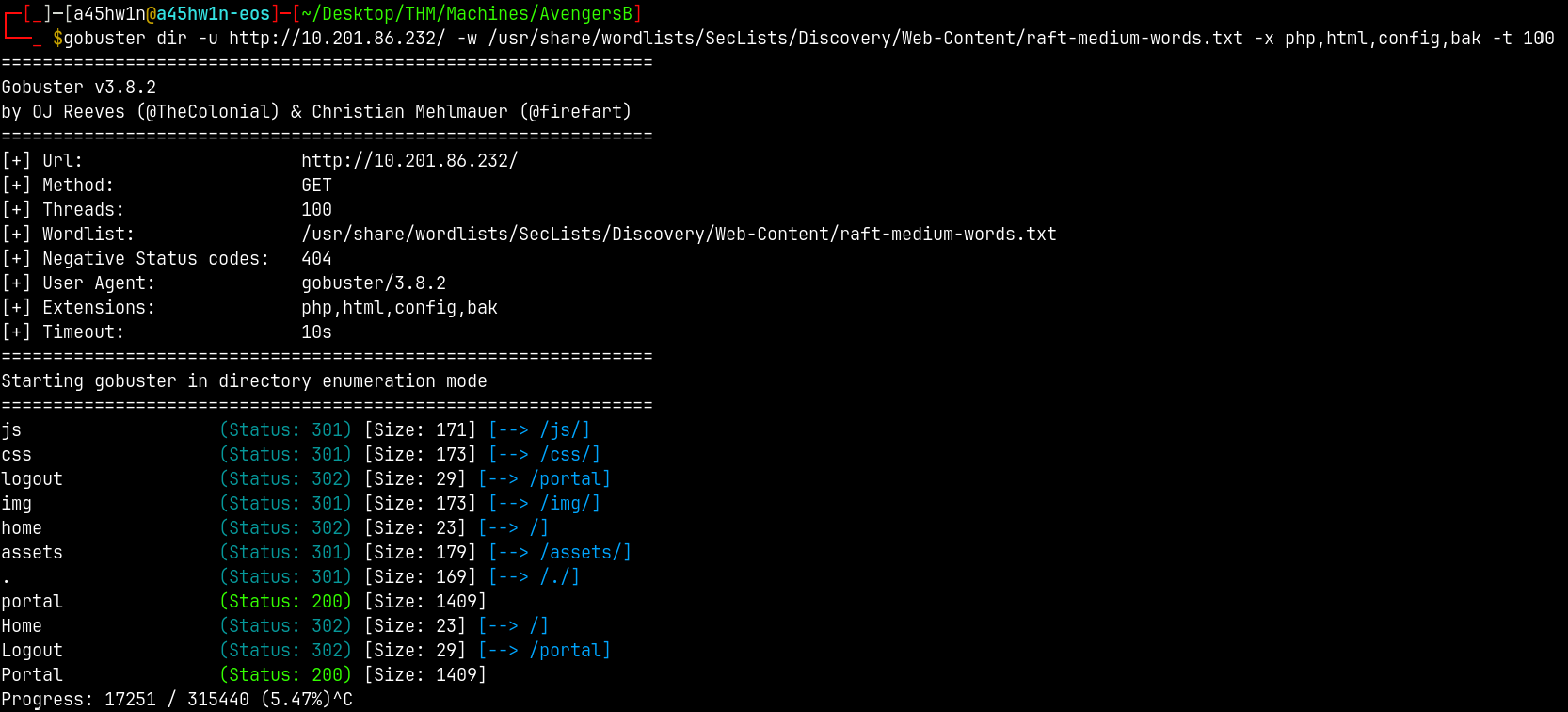Click the Gobuster v3.8.2 version text
Image resolution: width=1568 pixels, height=712 pixels.
pyautogui.click(x=79, y=88)
